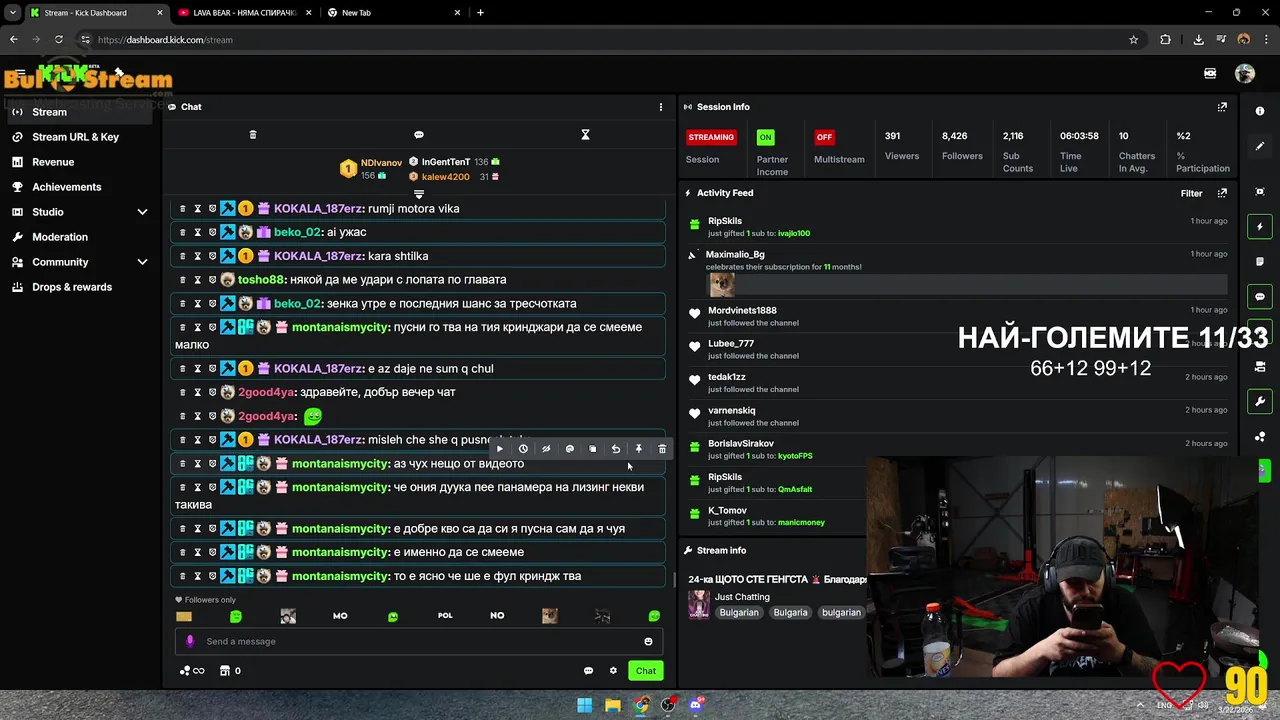This screenshot has height=720, width=1280.
Task: Click the channel points infinity icon
Action: point(192,671)
